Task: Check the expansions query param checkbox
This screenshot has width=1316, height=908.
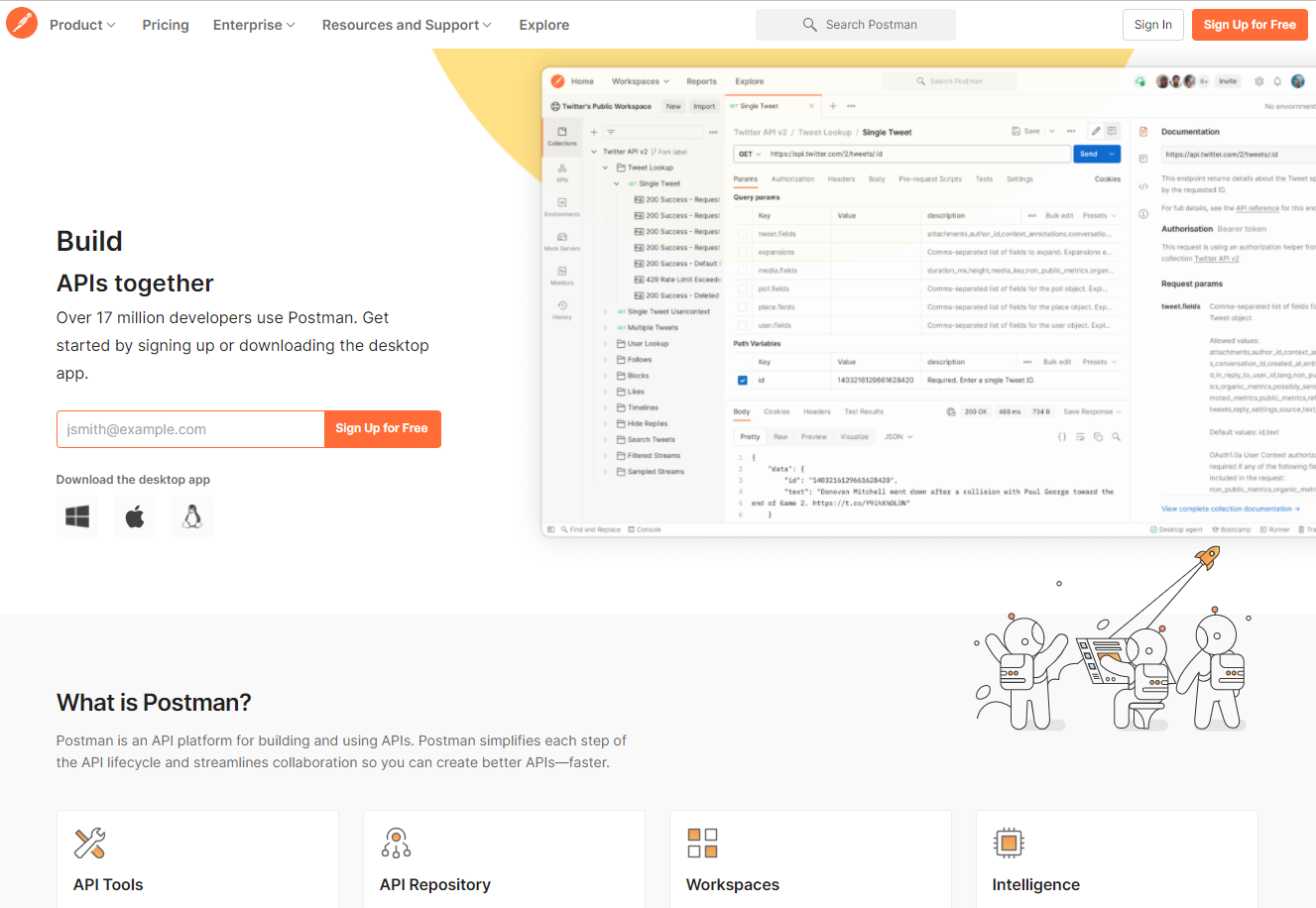Action: click(743, 252)
